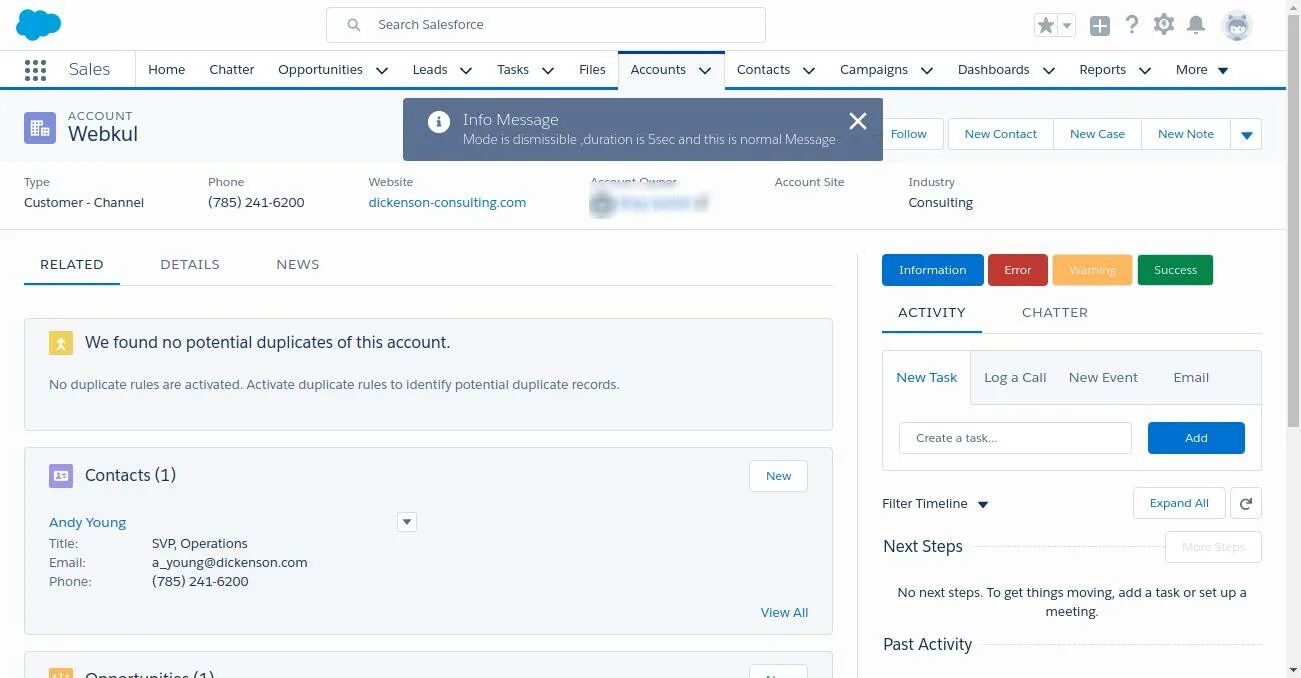This screenshot has height=678, width=1301.
Task: Open the dickenson-consulting.com website link
Action: pos(447,203)
